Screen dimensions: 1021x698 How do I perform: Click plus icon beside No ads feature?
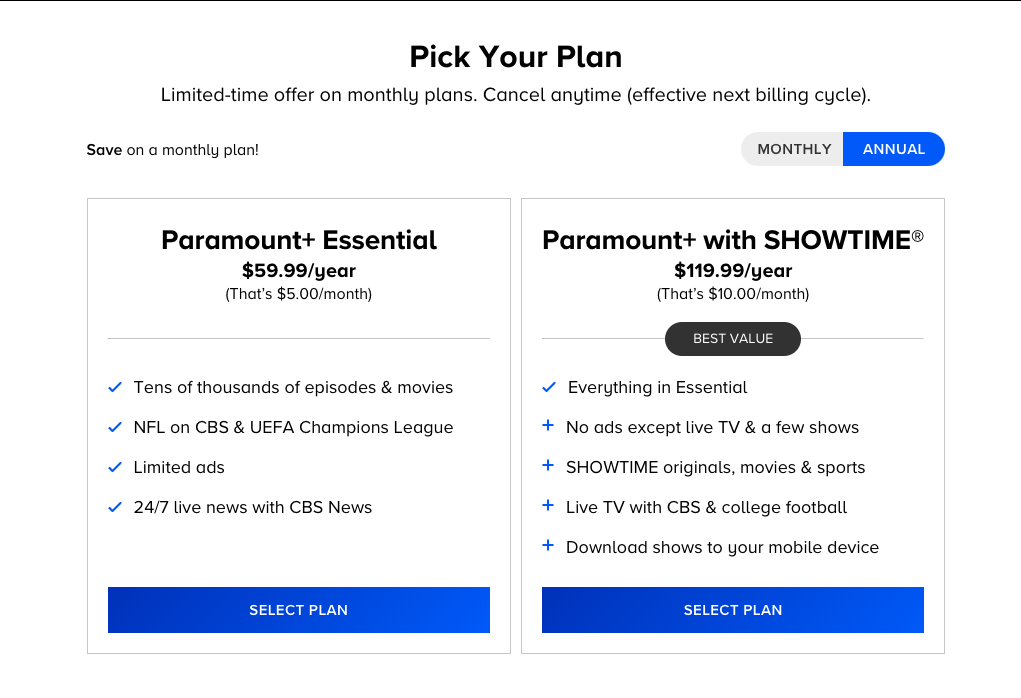[548, 426]
